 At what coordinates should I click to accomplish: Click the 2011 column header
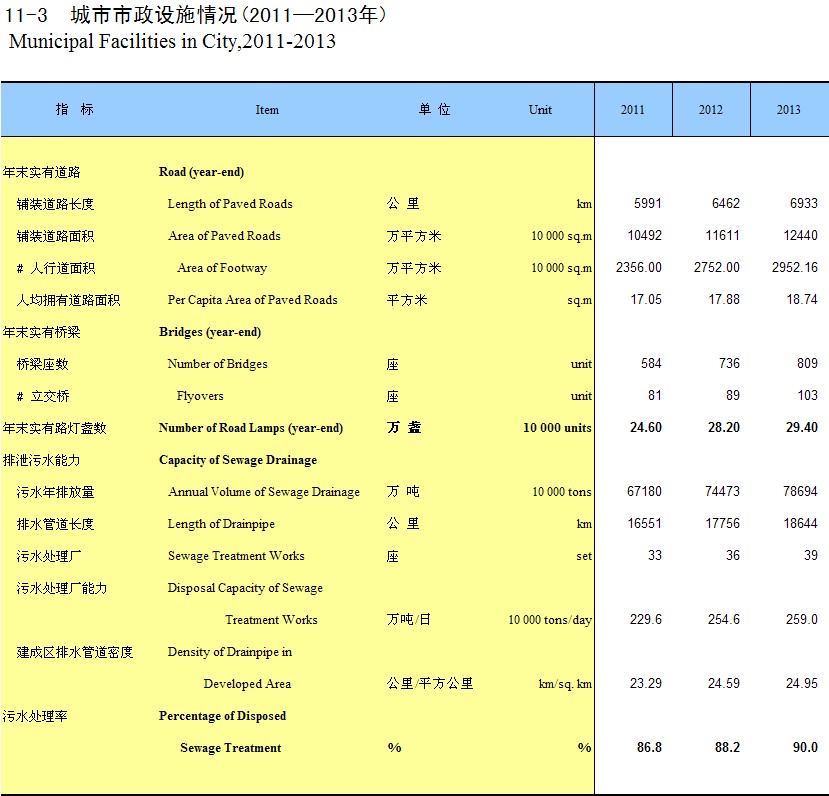(x=632, y=110)
